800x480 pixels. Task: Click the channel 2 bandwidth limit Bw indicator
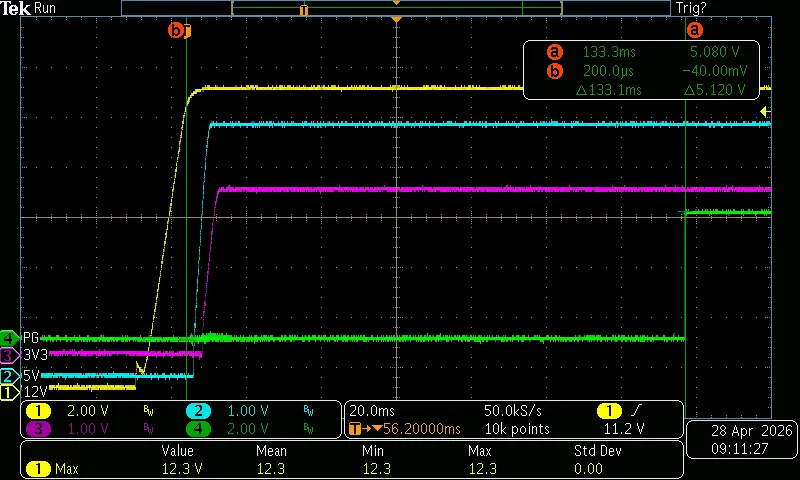(x=308, y=411)
